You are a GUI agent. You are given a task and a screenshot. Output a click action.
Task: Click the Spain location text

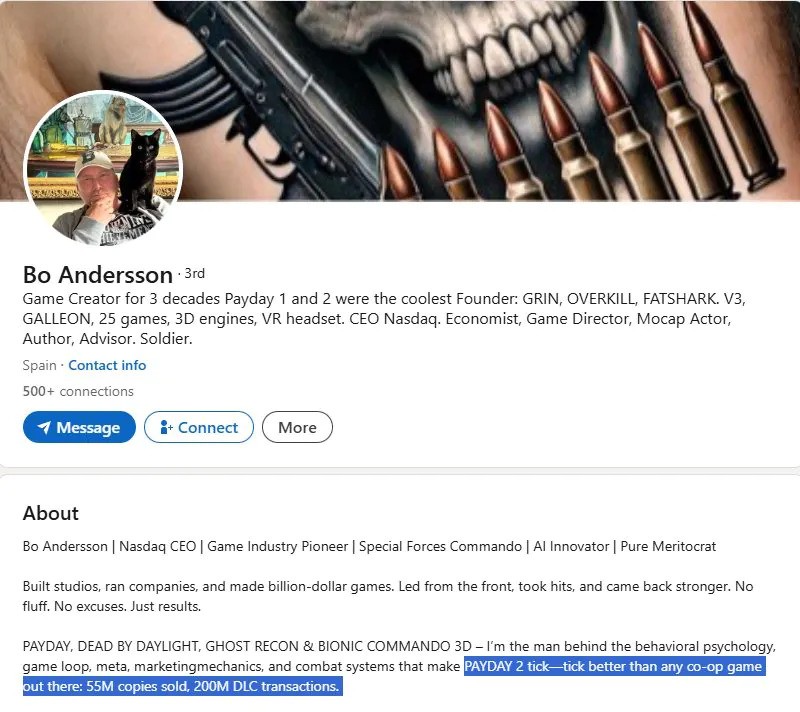[39, 365]
